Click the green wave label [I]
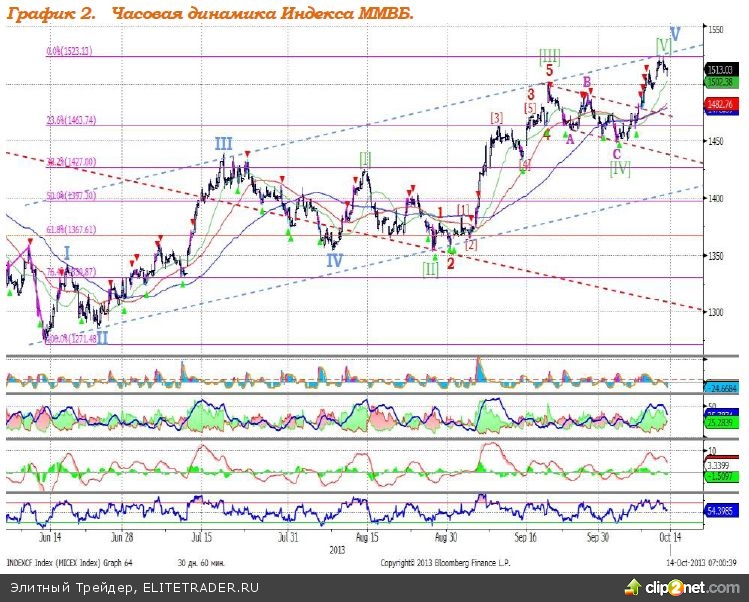This screenshot has height=602, width=749. (365, 159)
